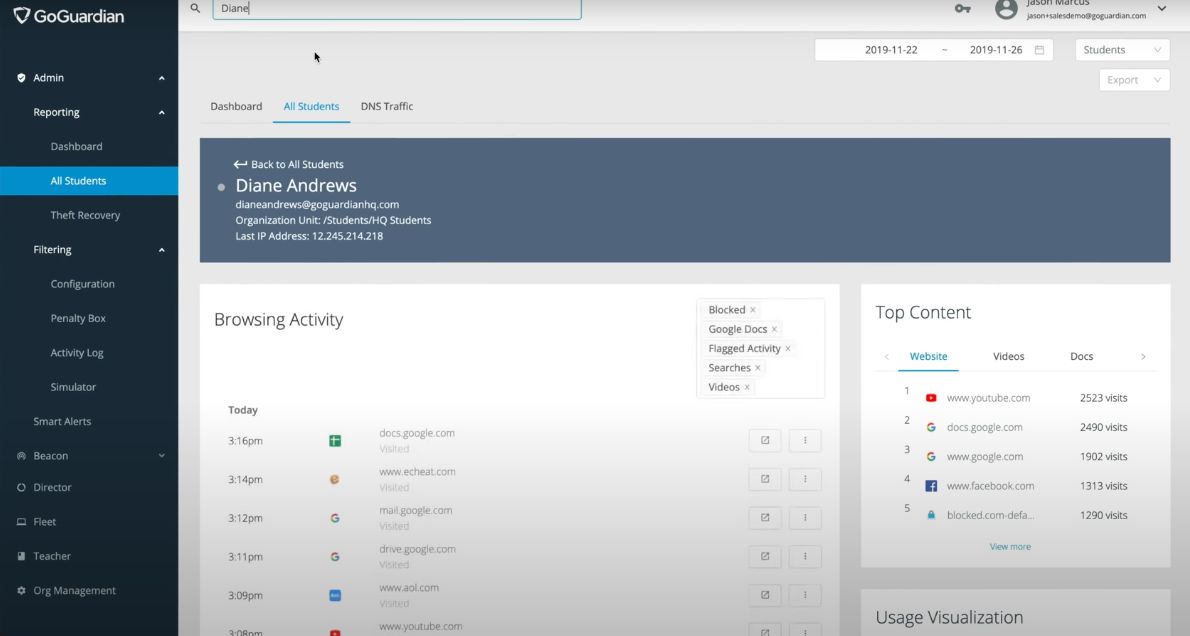Open the Export dropdown
1190x636 pixels.
(x=1134, y=80)
